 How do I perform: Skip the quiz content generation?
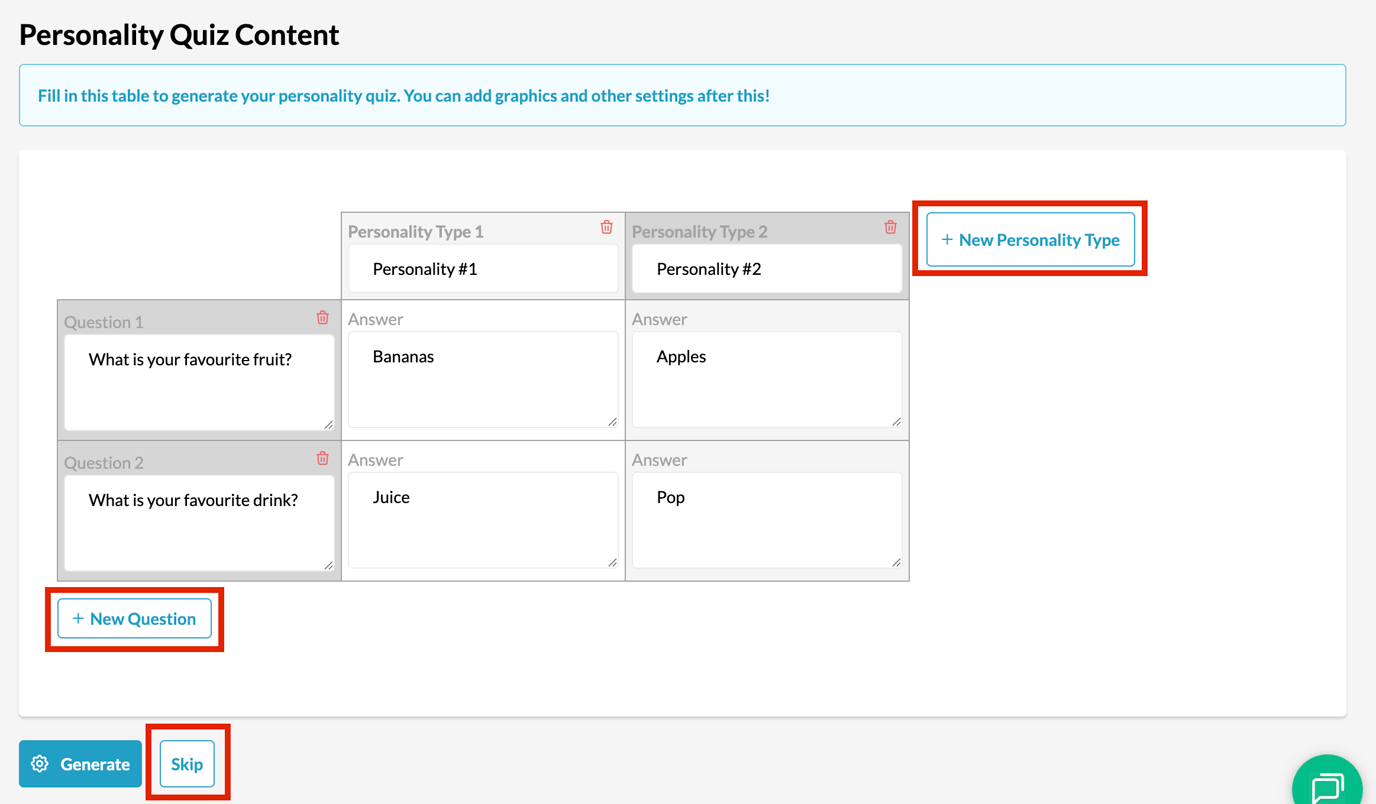(x=187, y=764)
